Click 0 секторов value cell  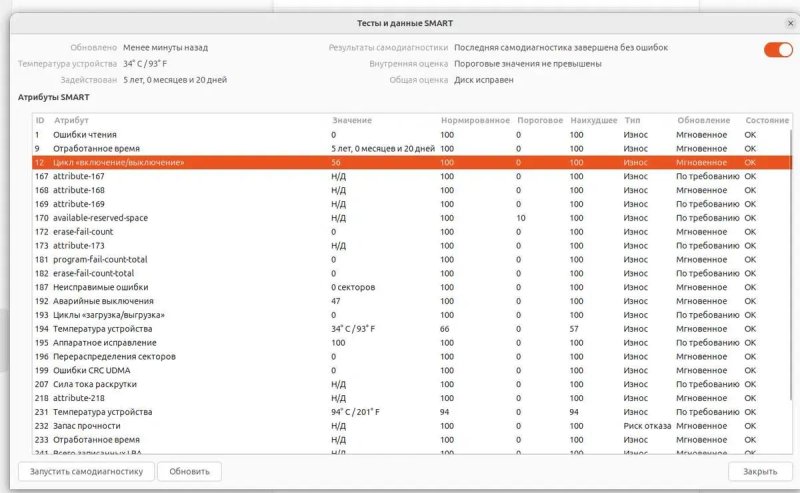pyautogui.click(x=353, y=287)
